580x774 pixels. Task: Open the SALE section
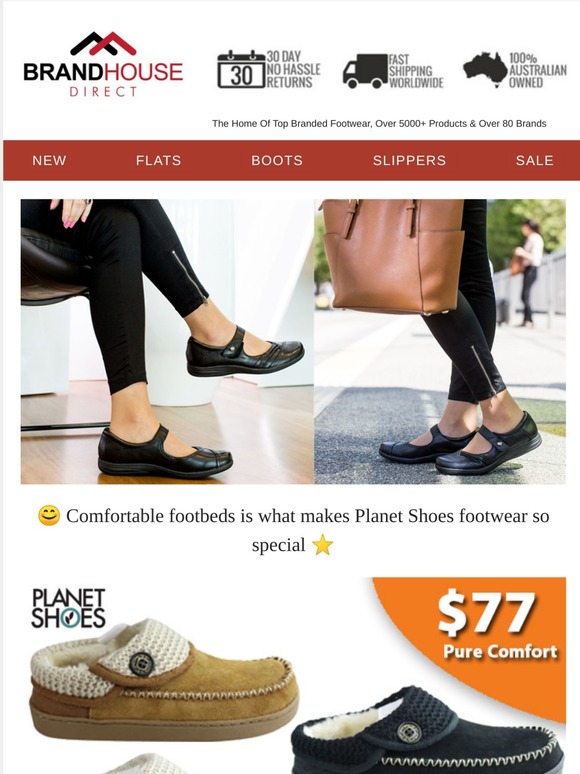pyautogui.click(x=535, y=160)
